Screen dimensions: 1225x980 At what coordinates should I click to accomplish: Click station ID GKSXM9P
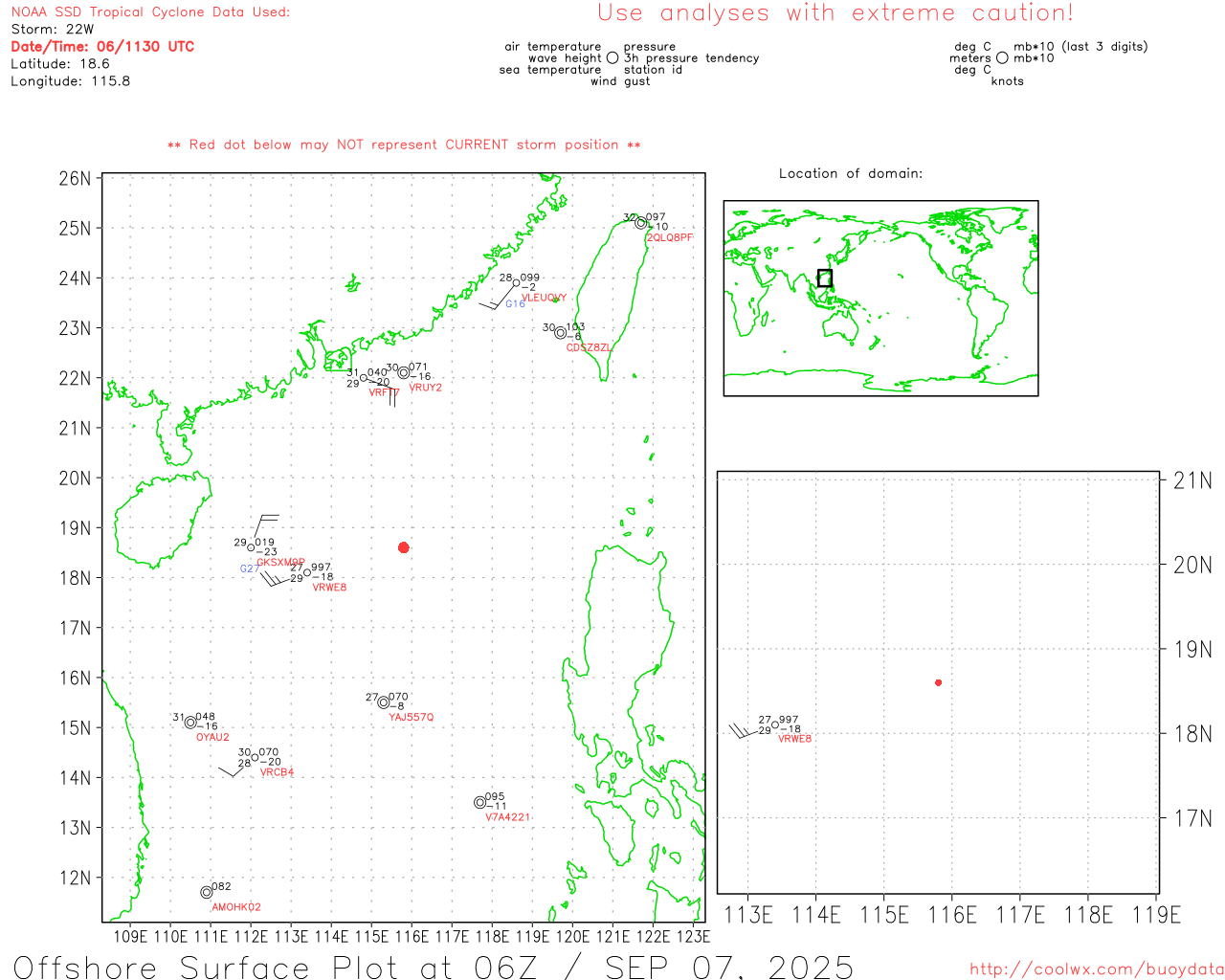coord(281,563)
